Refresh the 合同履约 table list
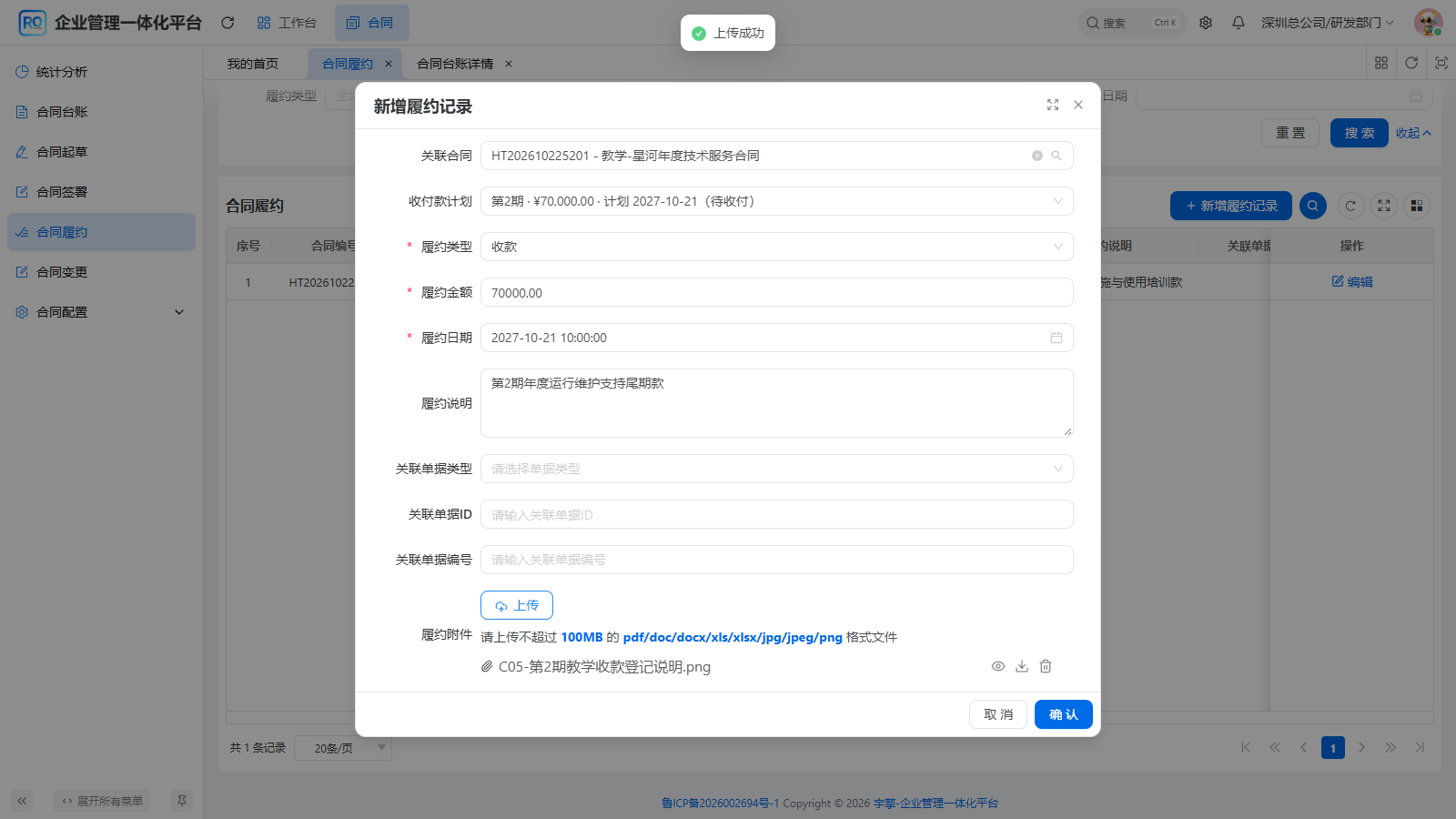The height and width of the screenshot is (819, 1456). pos(1350,206)
